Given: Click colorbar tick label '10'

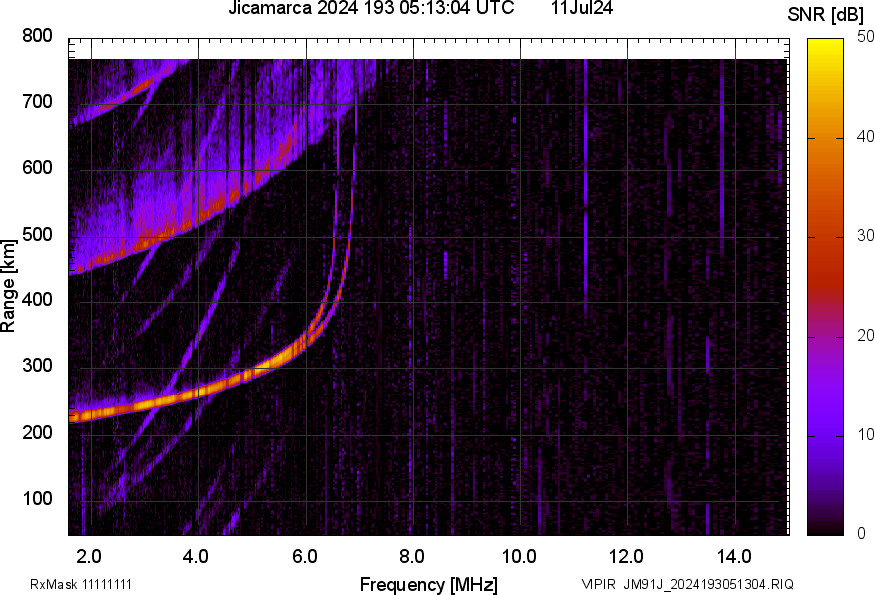Looking at the screenshot, I should [x=865, y=434].
